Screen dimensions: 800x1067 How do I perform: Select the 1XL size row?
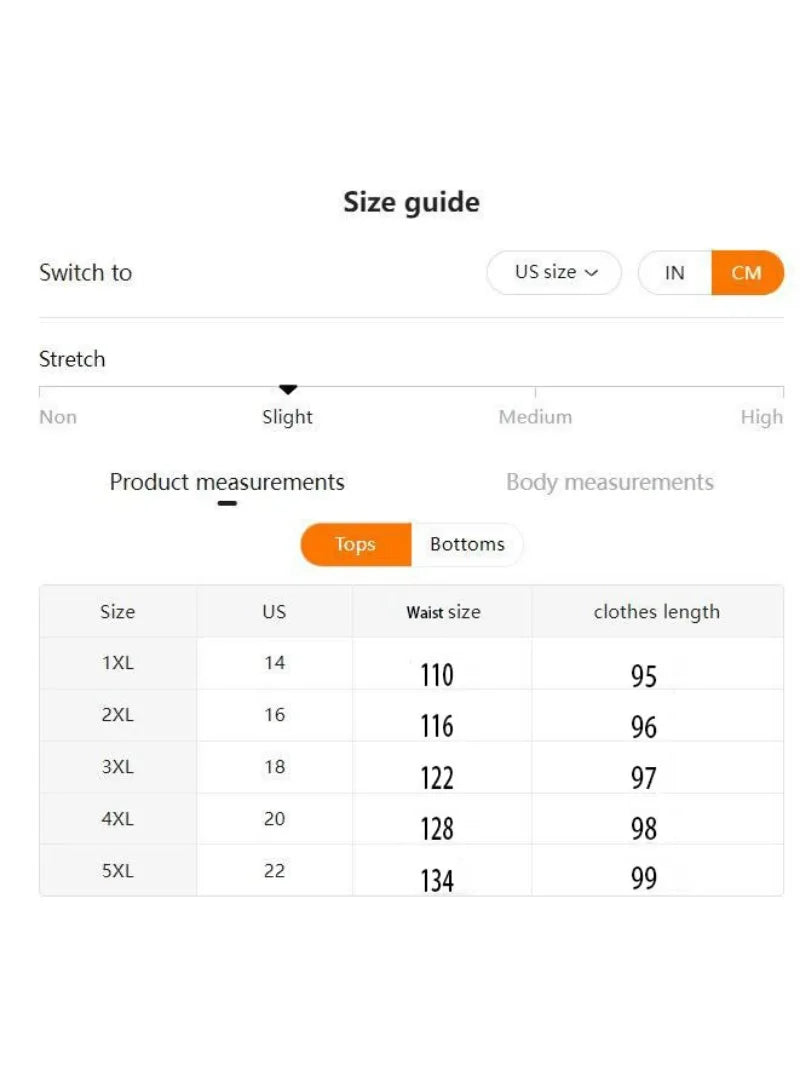point(117,663)
